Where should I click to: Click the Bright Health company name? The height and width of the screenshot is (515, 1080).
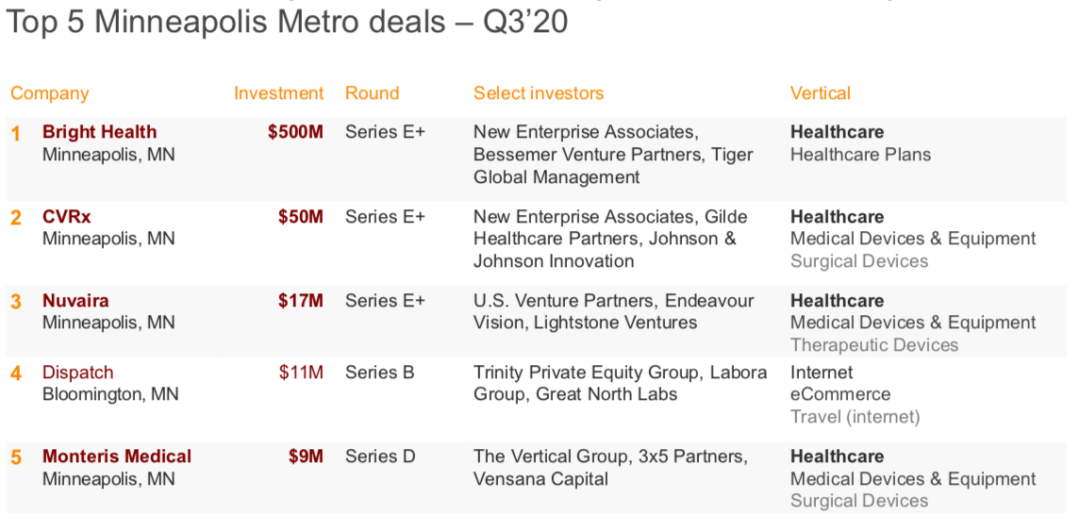[x=99, y=132]
